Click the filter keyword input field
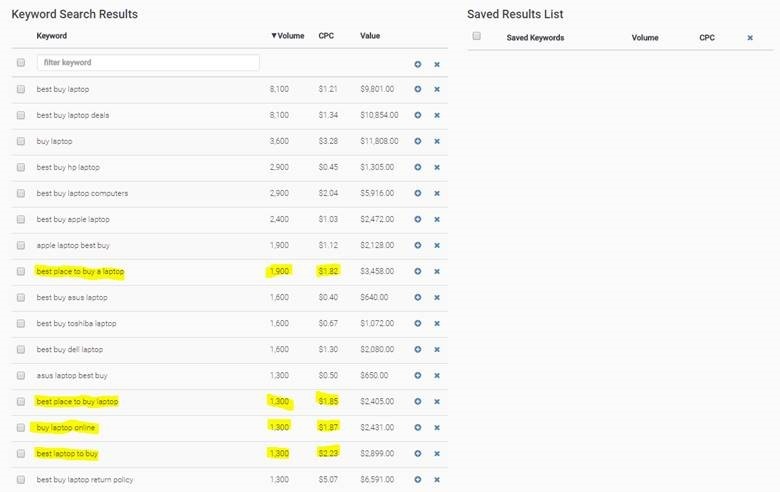780x492 pixels. pyautogui.click(x=148, y=62)
